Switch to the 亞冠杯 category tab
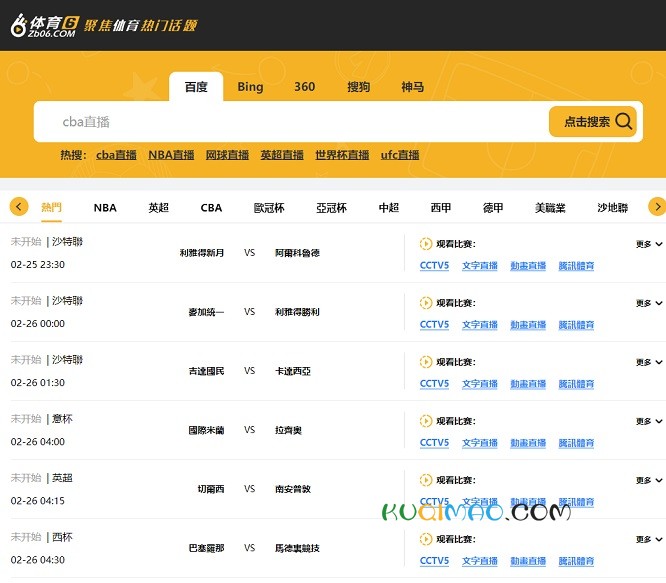This screenshot has height=583, width=666. [x=331, y=208]
